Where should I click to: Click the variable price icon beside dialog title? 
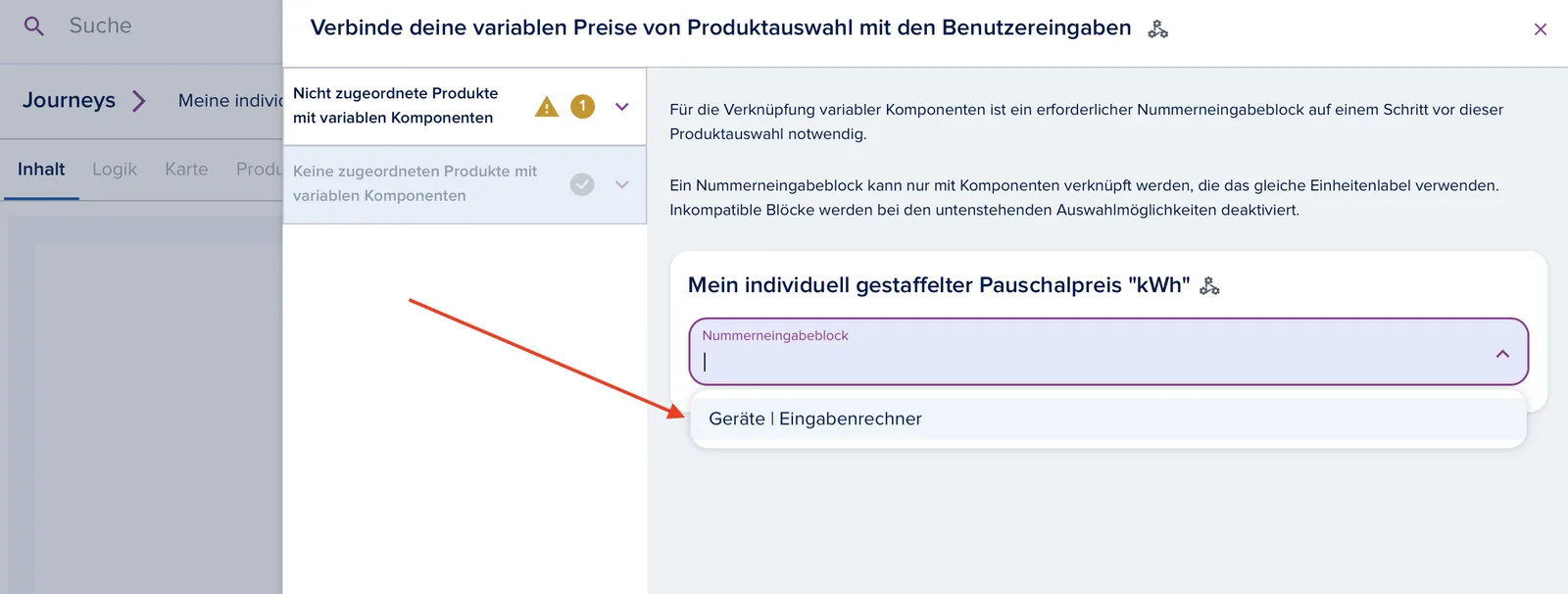(1157, 29)
